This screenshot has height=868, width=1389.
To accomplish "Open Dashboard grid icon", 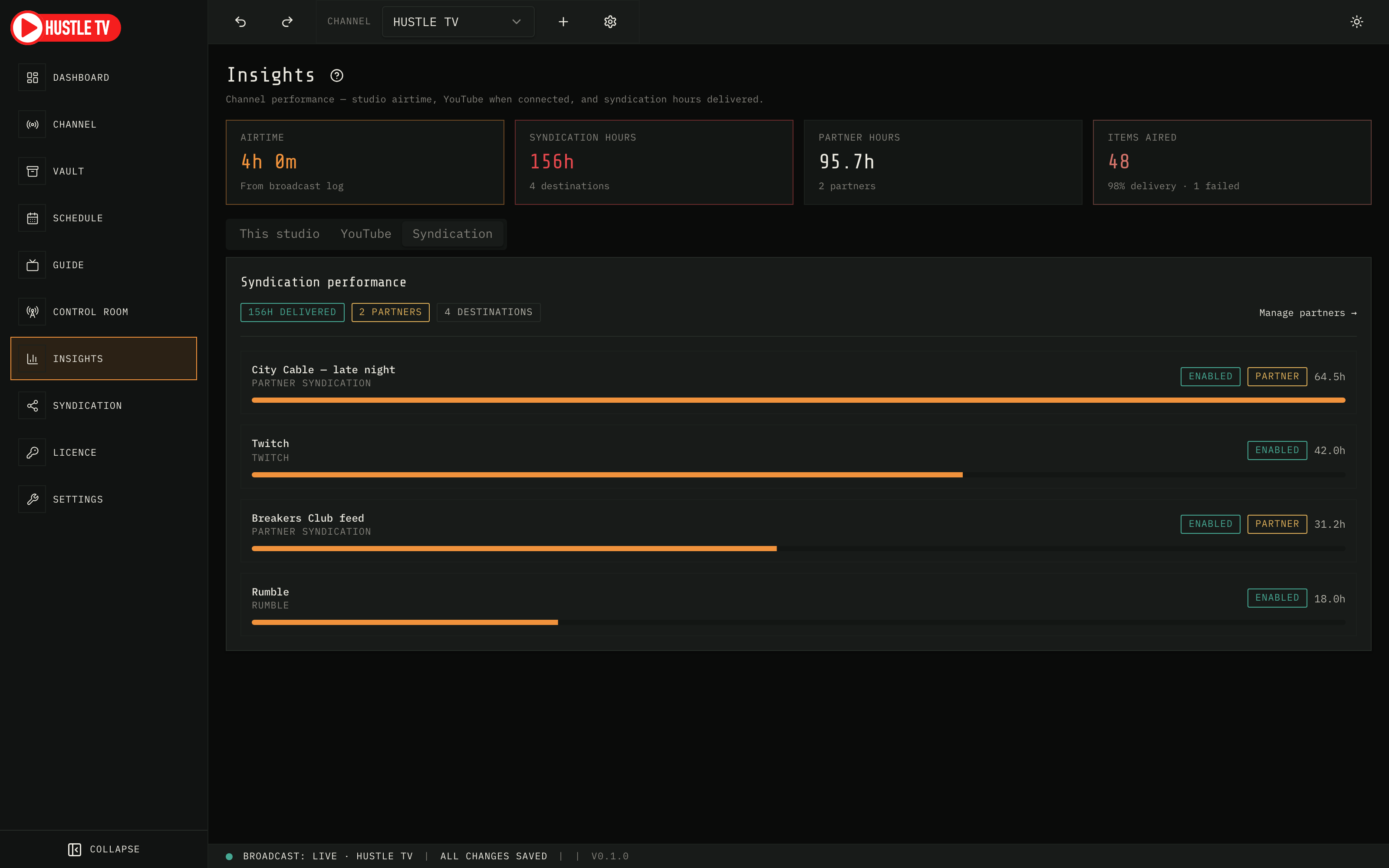I will click(32, 78).
